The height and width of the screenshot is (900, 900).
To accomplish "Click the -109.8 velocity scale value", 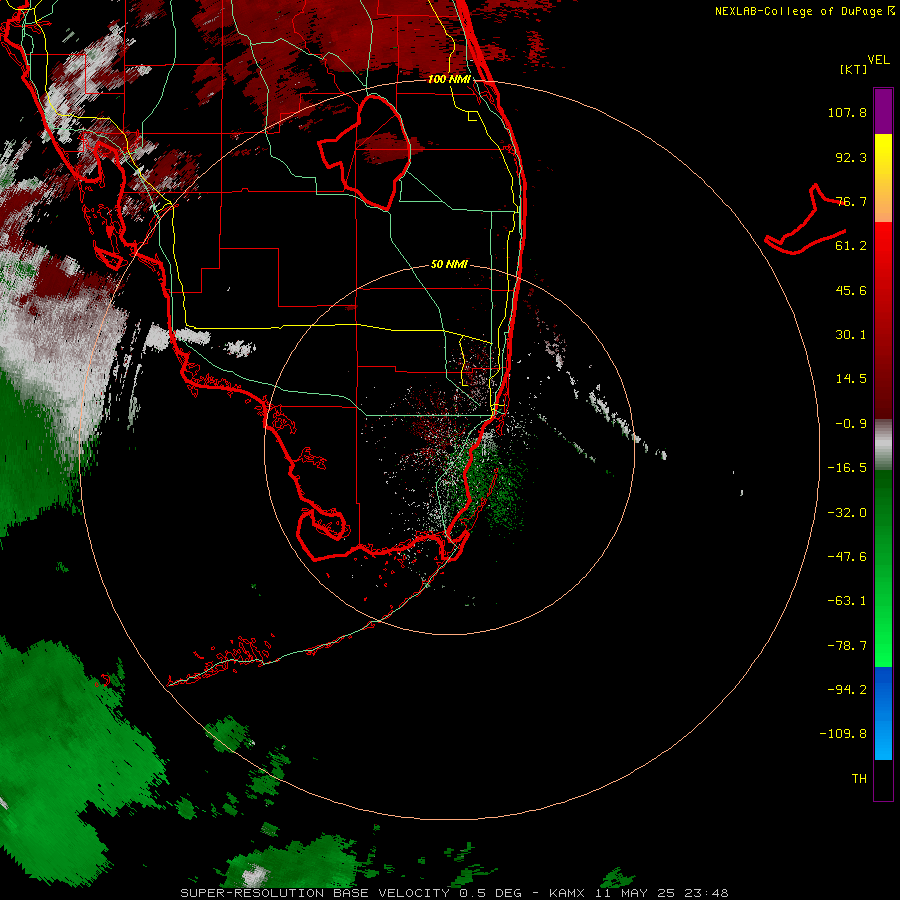I will point(843,734).
